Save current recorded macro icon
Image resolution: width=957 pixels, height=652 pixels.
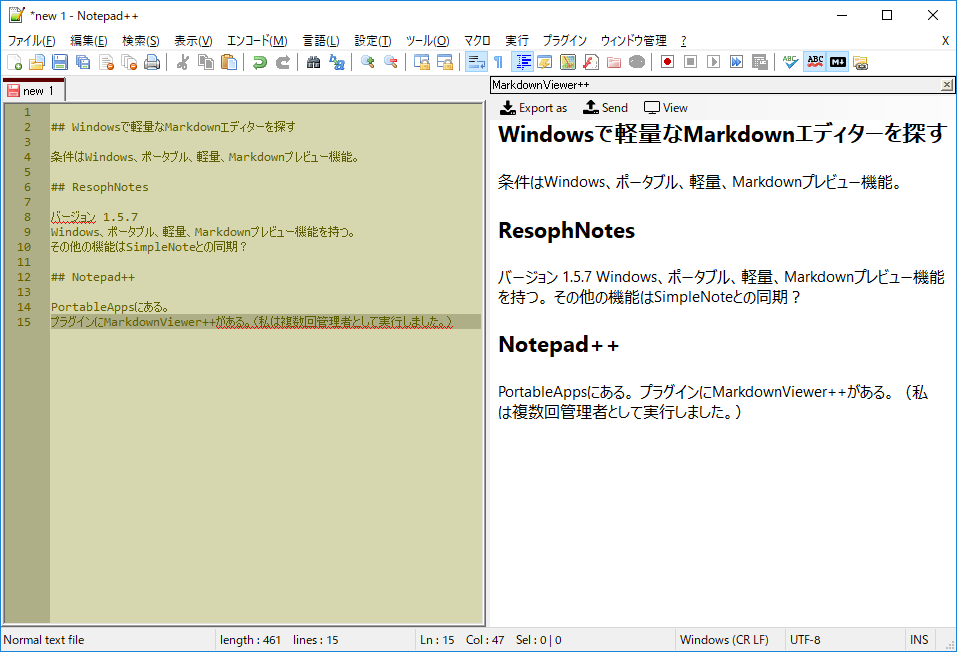759,62
